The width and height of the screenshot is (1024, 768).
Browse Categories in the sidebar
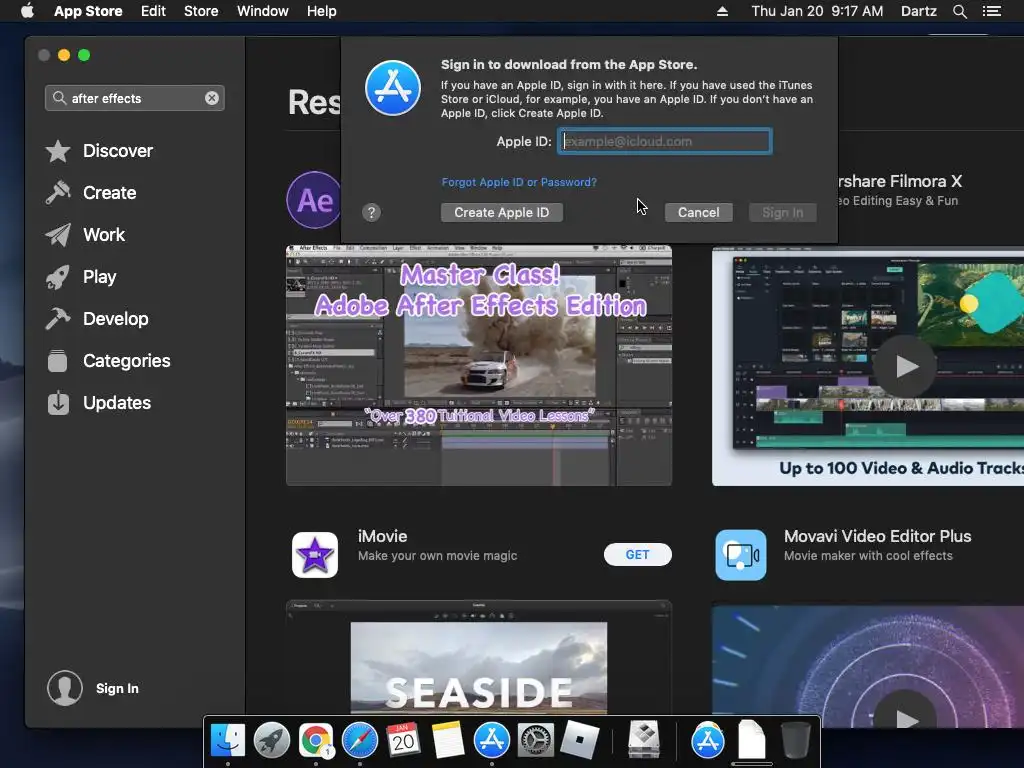pos(108,360)
